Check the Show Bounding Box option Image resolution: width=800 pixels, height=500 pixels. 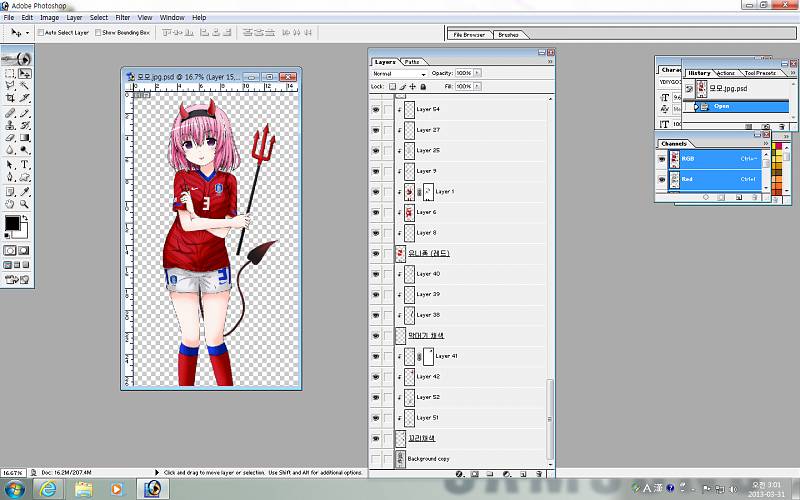click(98, 32)
